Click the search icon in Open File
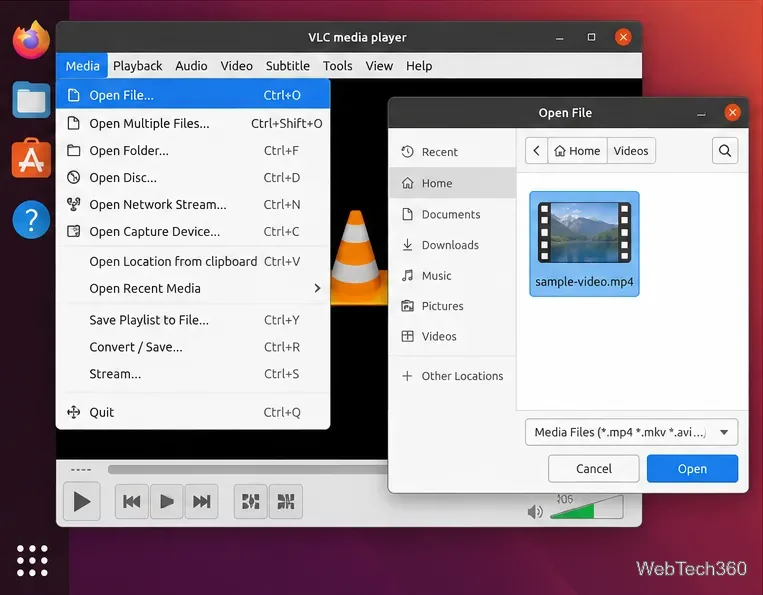The height and width of the screenshot is (595, 763). 725,151
